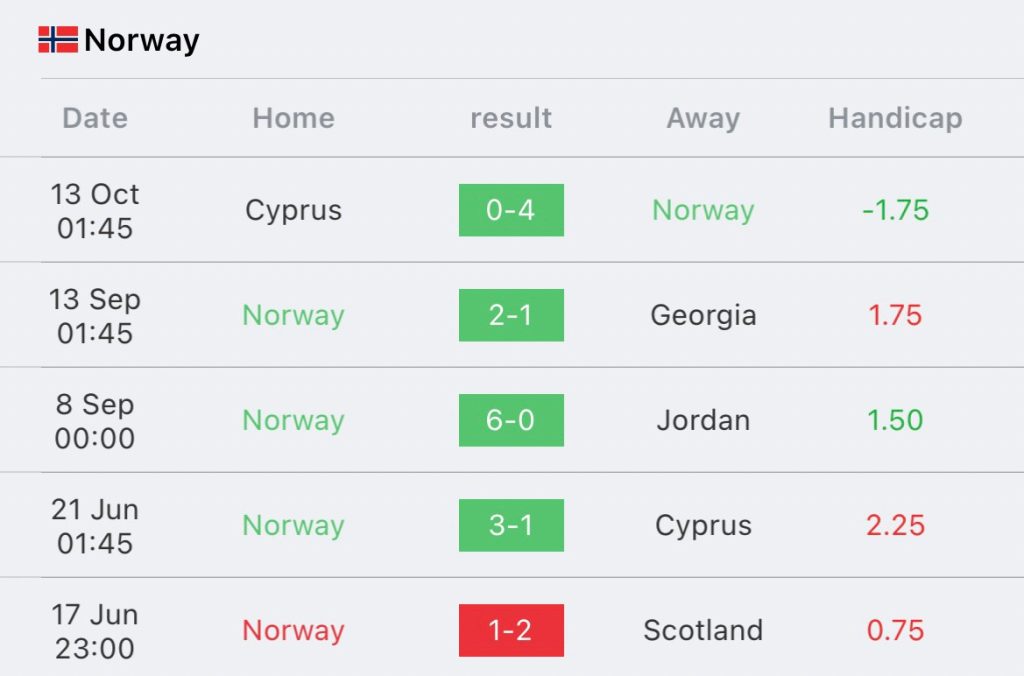Select the 17 Jun 23:00 match date
Screen dimensions: 1024x676
(95, 631)
